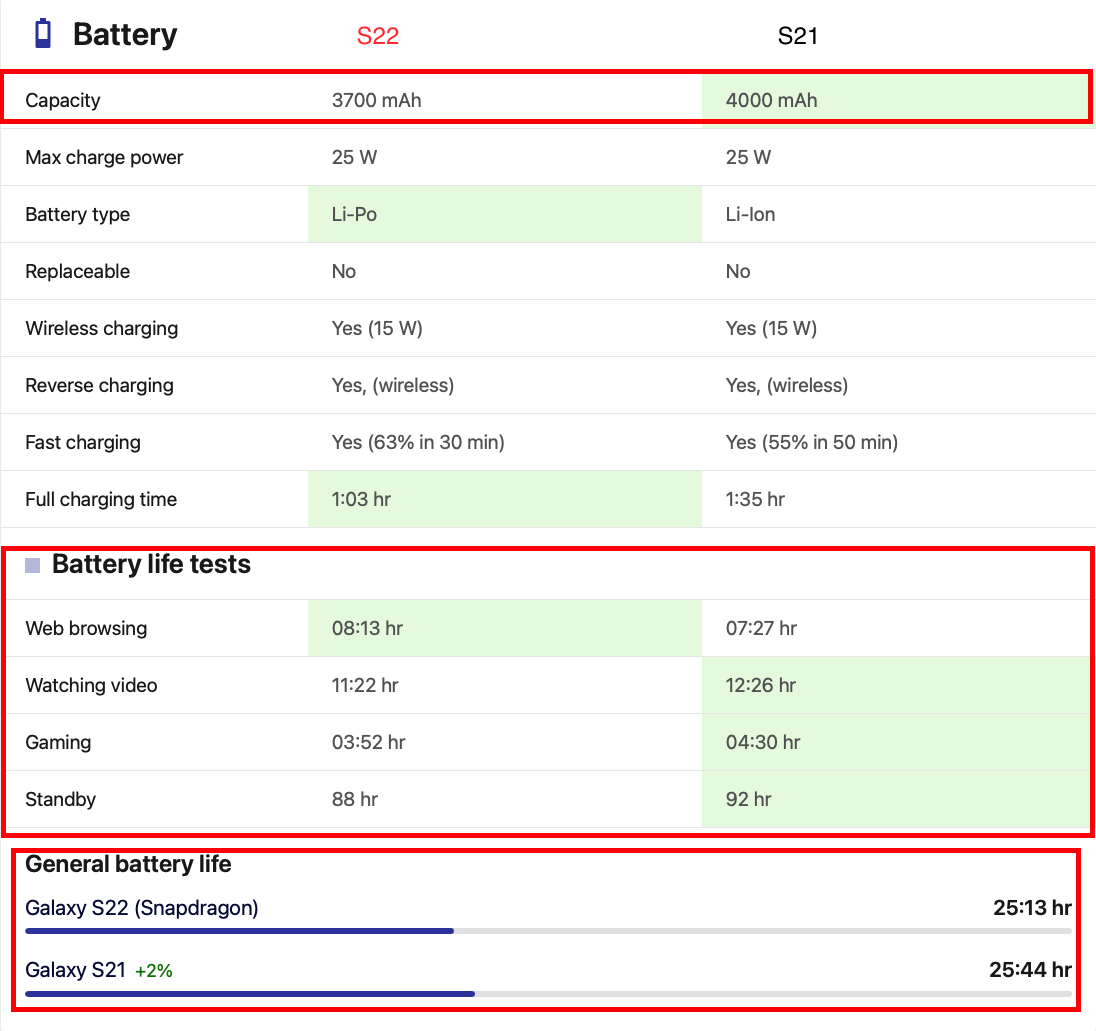Click the Web browsing row label
The image size is (1096, 1031).
86,628
